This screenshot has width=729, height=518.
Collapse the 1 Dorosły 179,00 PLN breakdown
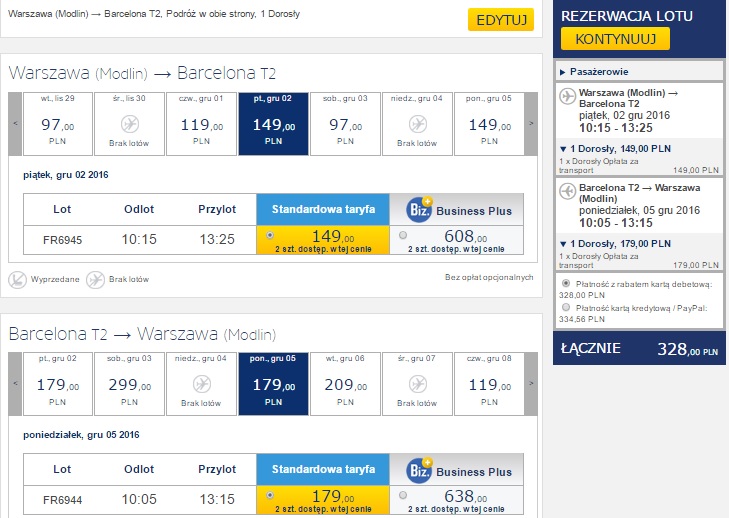[x=616, y=244]
